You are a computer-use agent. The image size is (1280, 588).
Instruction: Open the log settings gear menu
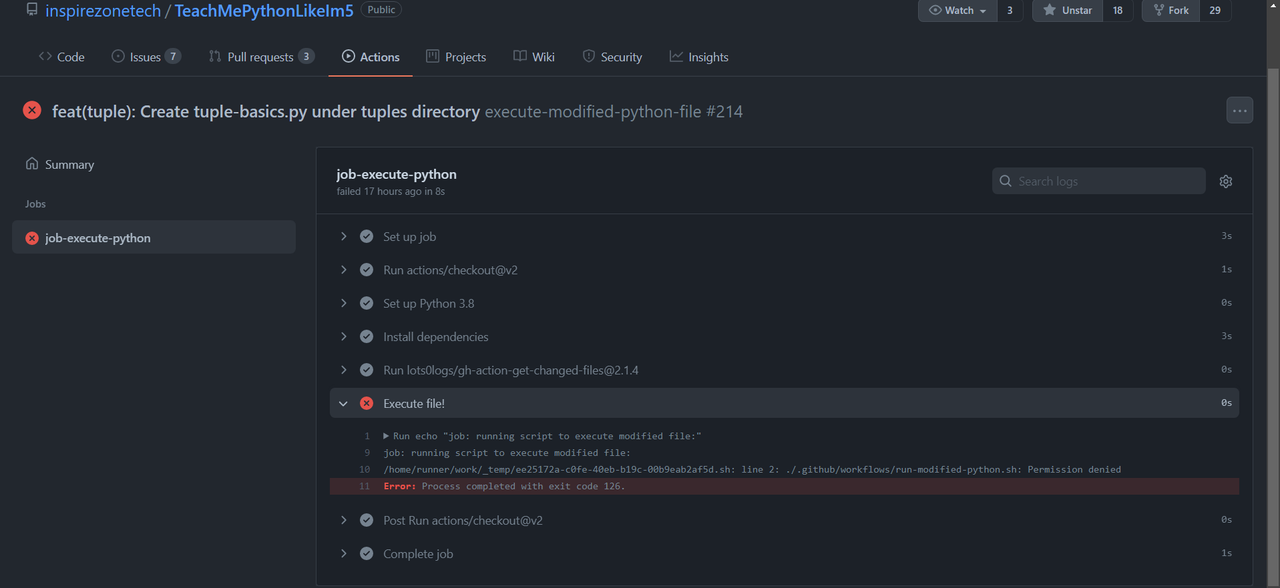1226,181
